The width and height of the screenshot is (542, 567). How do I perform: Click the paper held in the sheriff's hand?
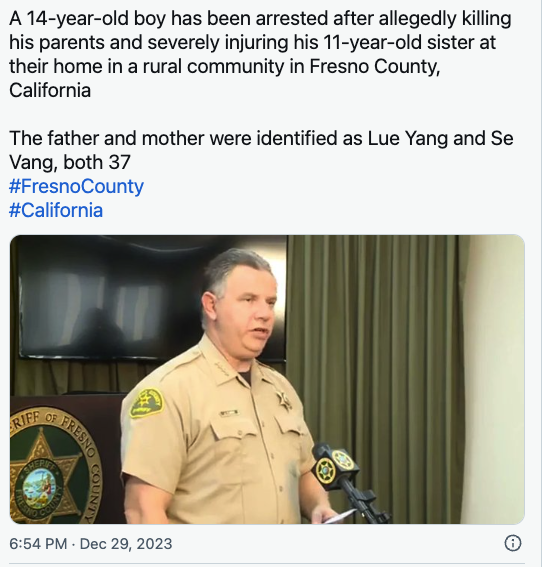click(340, 516)
